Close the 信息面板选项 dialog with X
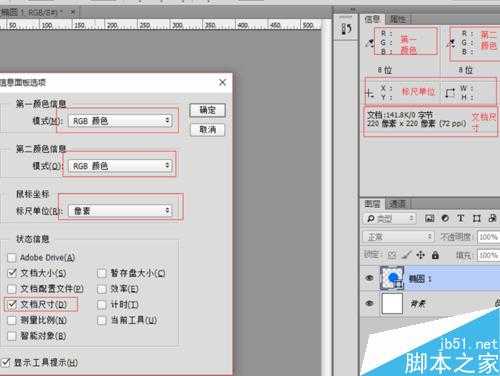Screen dimensions: 500x376 [222, 82]
